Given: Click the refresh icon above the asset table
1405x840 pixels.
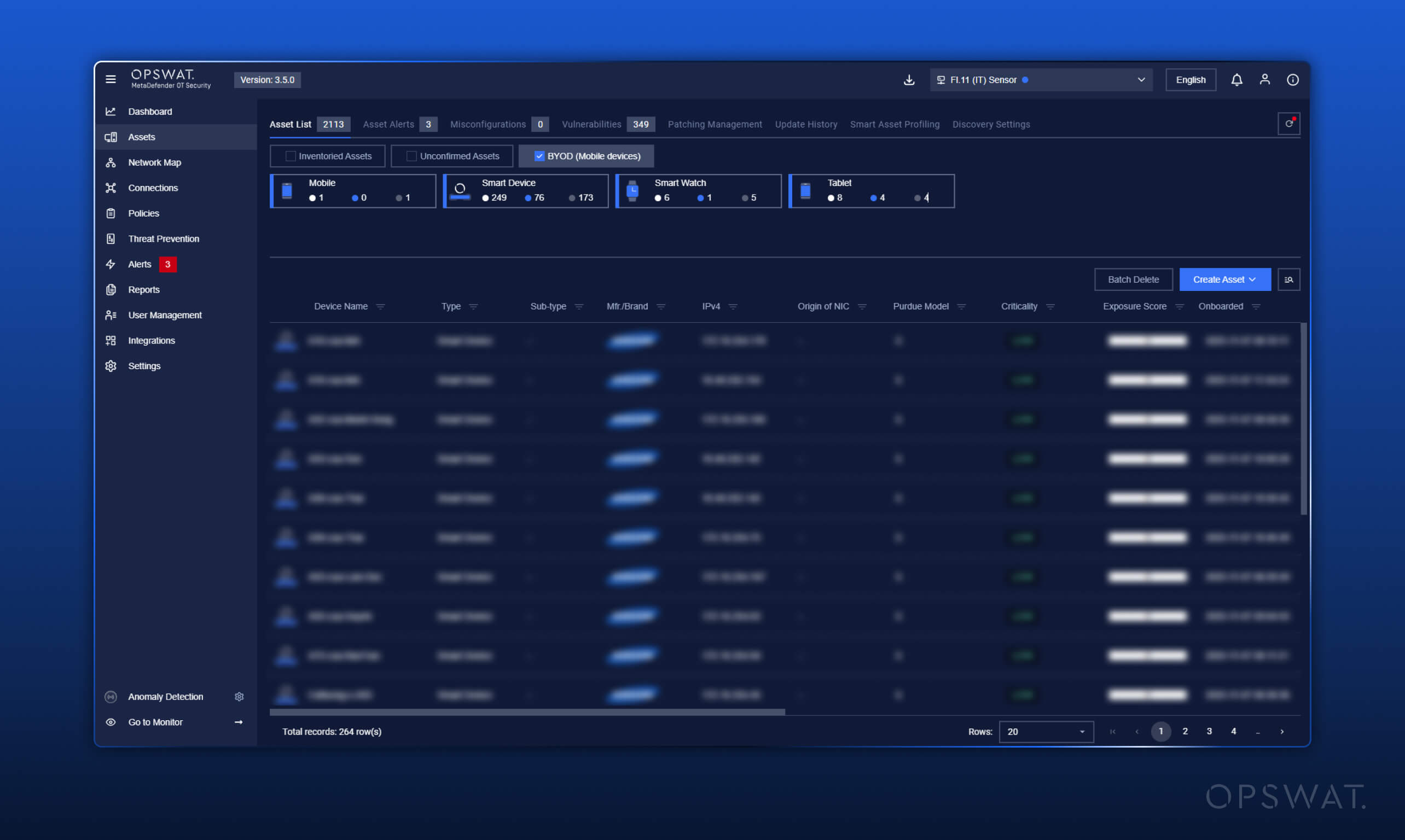Looking at the screenshot, I should 1289,124.
